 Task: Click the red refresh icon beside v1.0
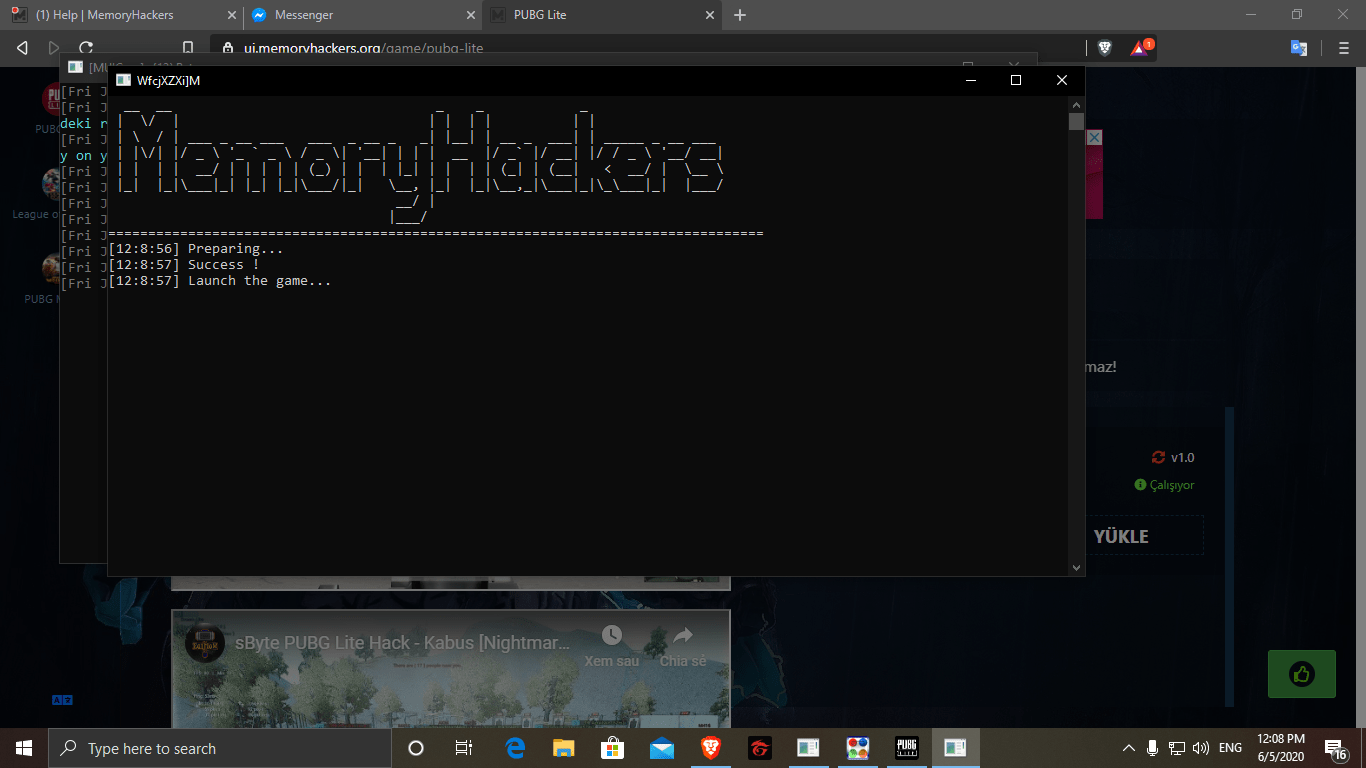click(1159, 457)
